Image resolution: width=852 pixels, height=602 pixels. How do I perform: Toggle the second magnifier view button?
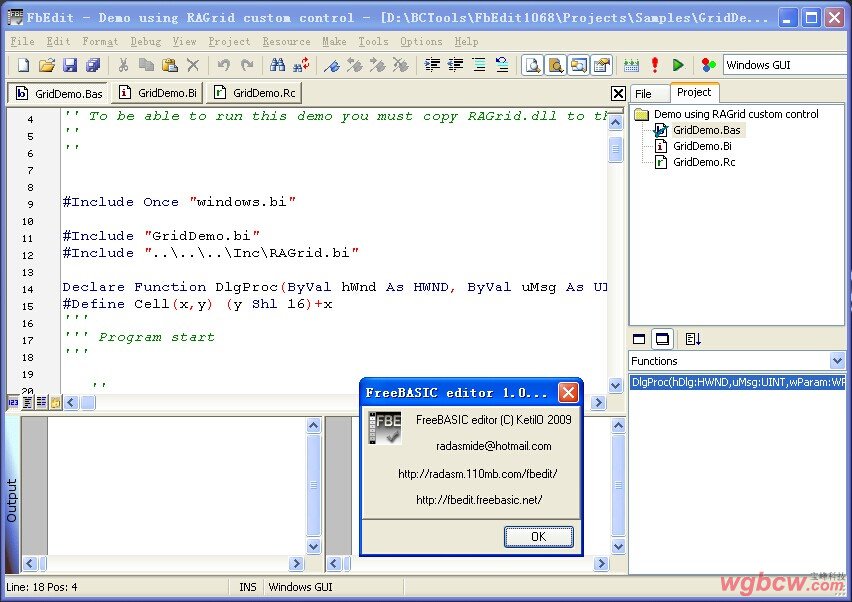[555, 65]
